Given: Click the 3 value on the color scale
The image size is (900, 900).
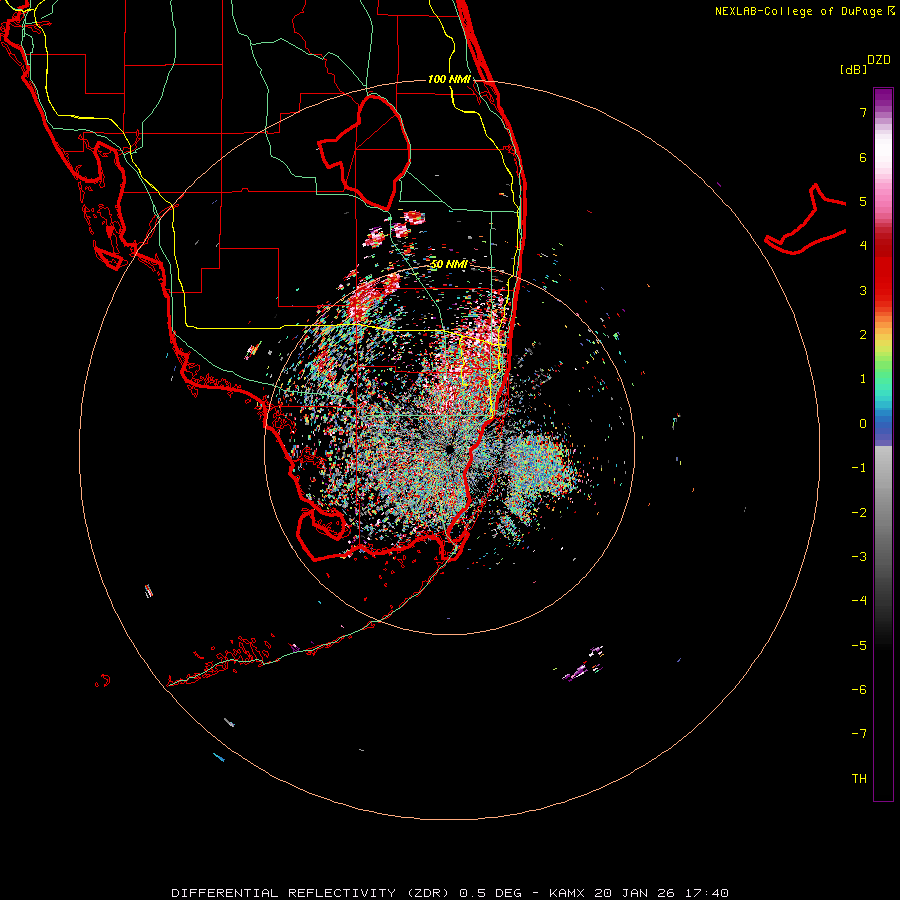Looking at the screenshot, I should (863, 290).
